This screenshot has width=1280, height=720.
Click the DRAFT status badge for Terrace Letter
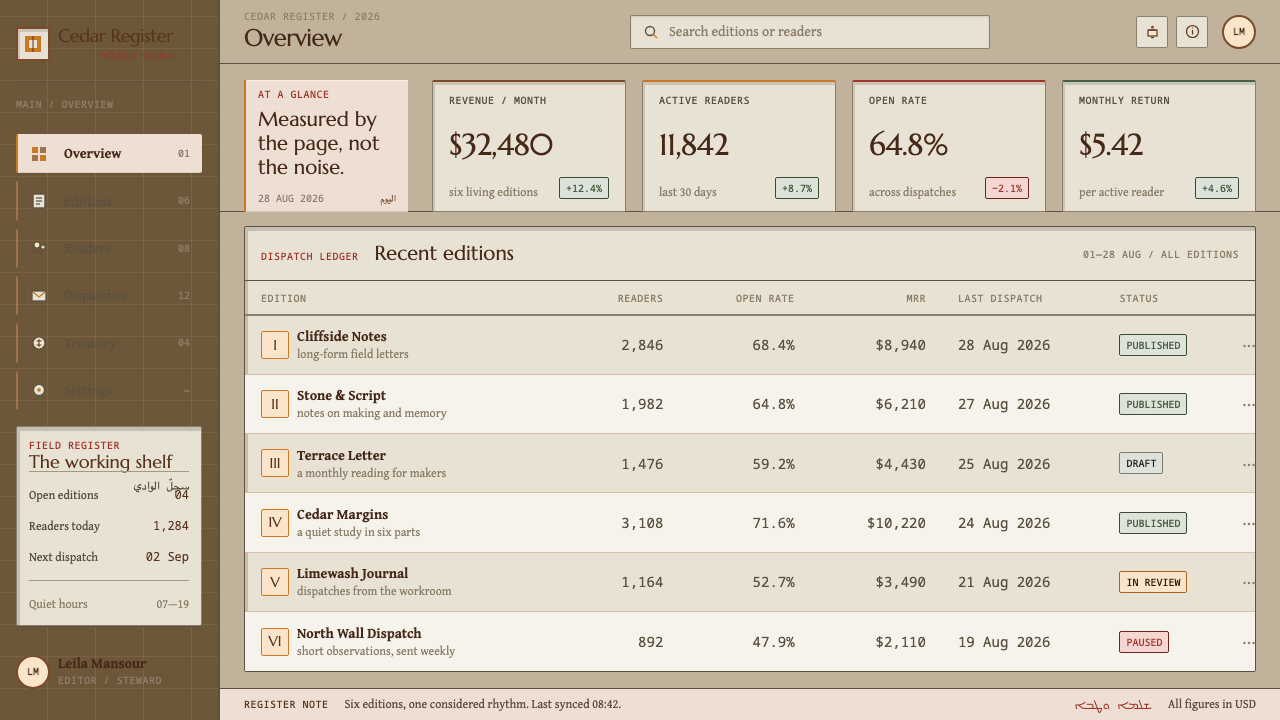pyautogui.click(x=1141, y=464)
